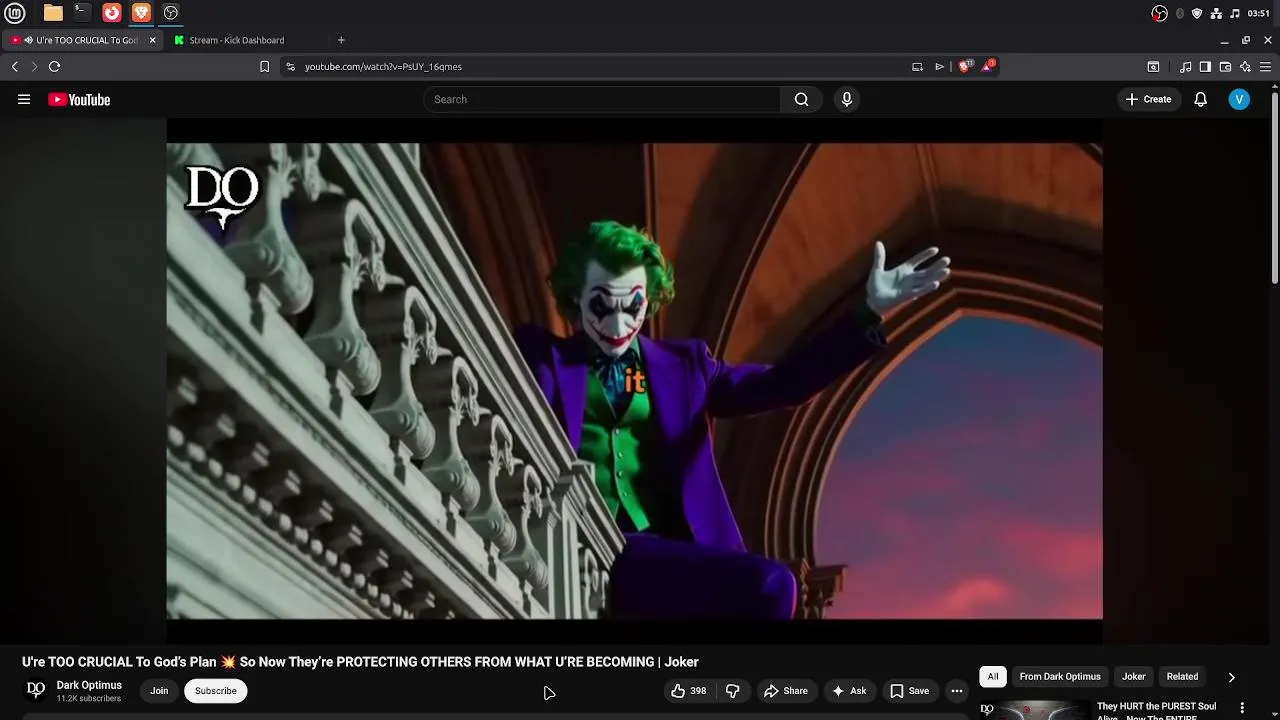Viewport: 1280px width, 720px height.
Task: Open the account avatar menu
Action: pyautogui.click(x=1239, y=99)
